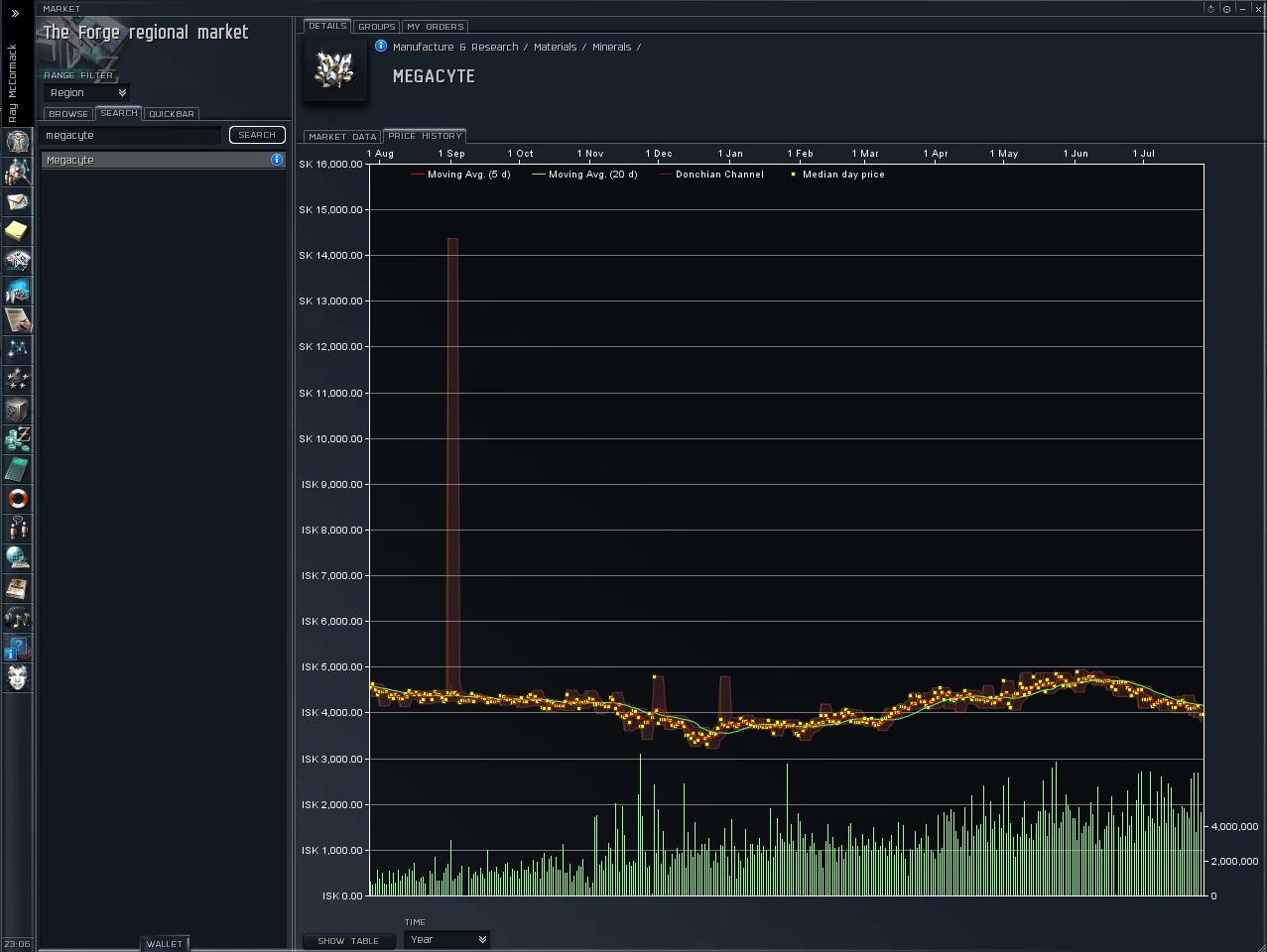The width and height of the screenshot is (1267, 952).
Task: Click Median day price legend entry
Action: tap(837, 175)
